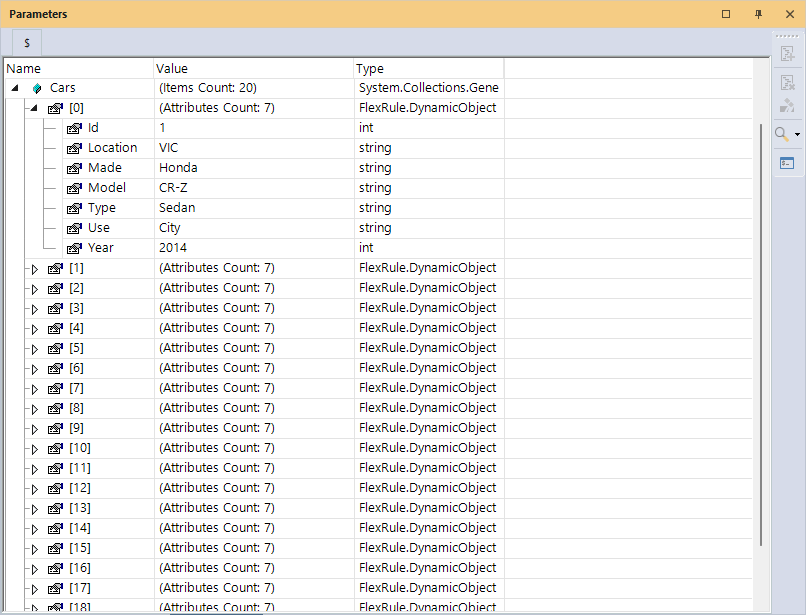806x615 pixels.
Task: Click the property icon next to Location
Action: [75, 148]
